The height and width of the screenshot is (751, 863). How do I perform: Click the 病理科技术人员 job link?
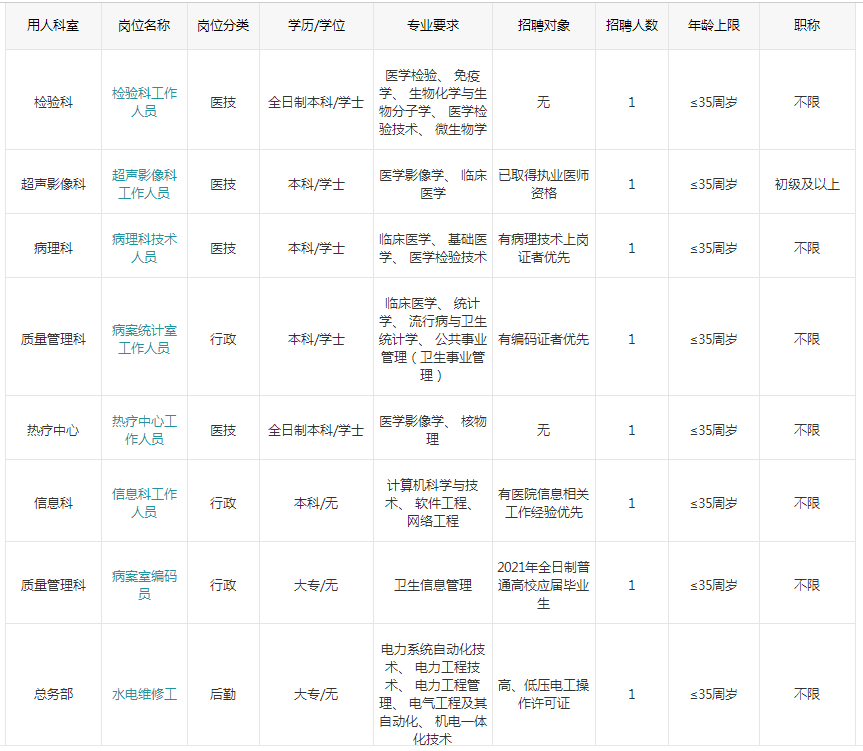click(144, 248)
